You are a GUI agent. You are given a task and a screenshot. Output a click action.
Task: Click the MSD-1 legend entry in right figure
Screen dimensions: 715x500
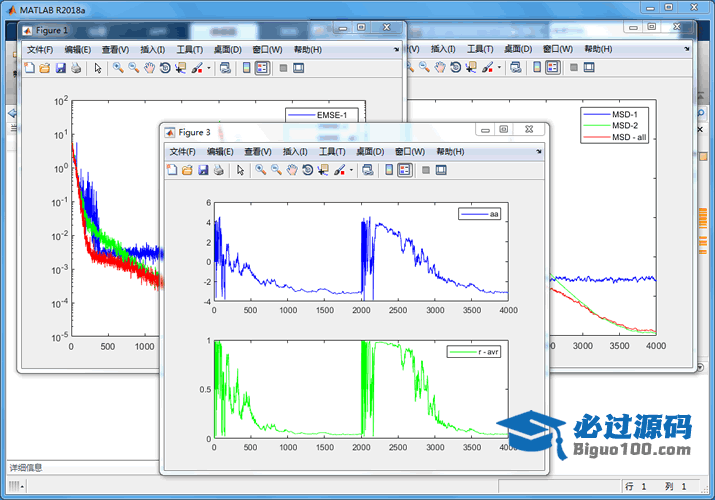click(x=615, y=114)
